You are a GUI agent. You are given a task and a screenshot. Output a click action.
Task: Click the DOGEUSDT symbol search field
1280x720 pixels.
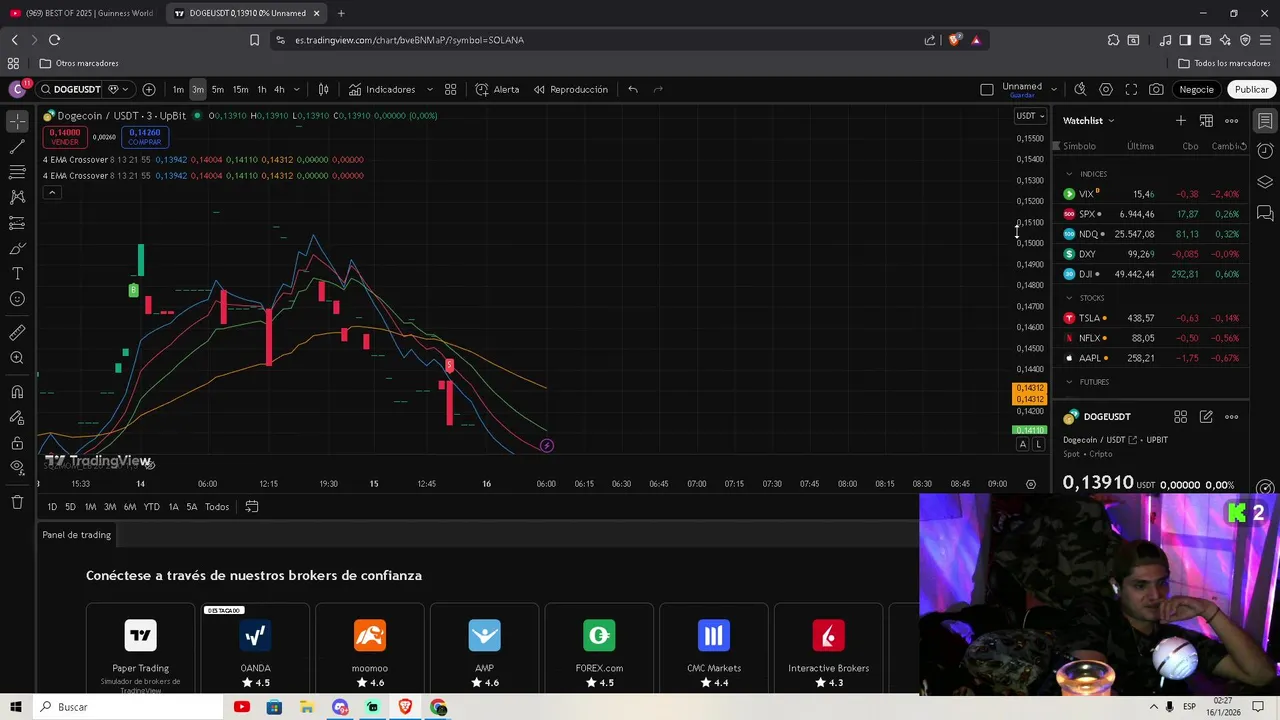click(70, 89)
